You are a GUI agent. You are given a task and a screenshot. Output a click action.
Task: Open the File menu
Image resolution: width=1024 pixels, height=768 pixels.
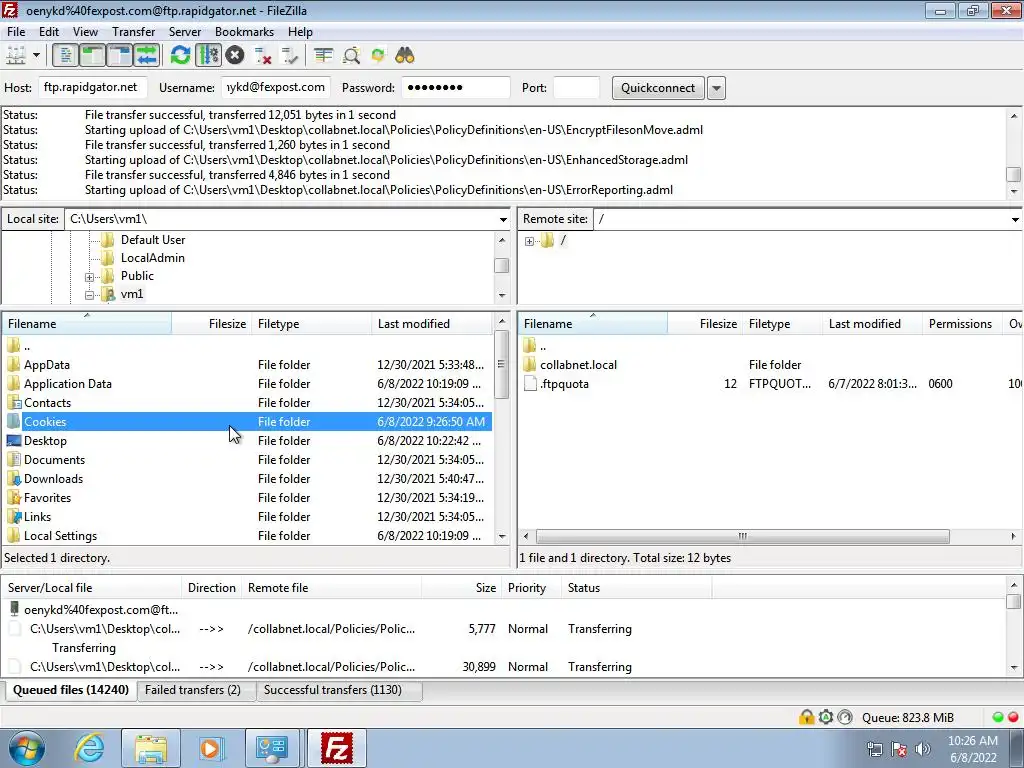pos(16,32)
